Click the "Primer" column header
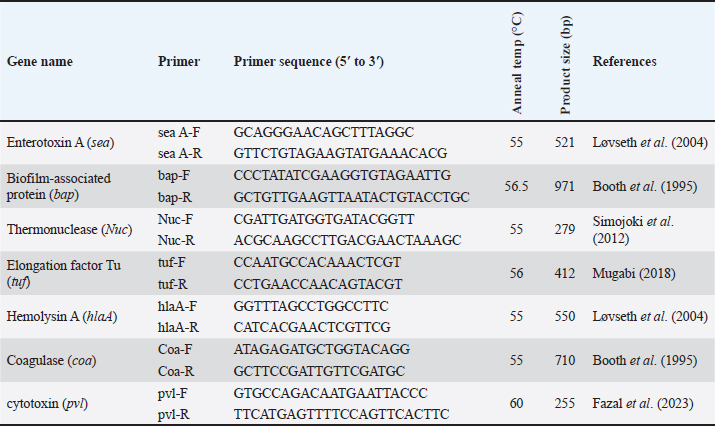The image size is (715, 426). pos(179,61)
